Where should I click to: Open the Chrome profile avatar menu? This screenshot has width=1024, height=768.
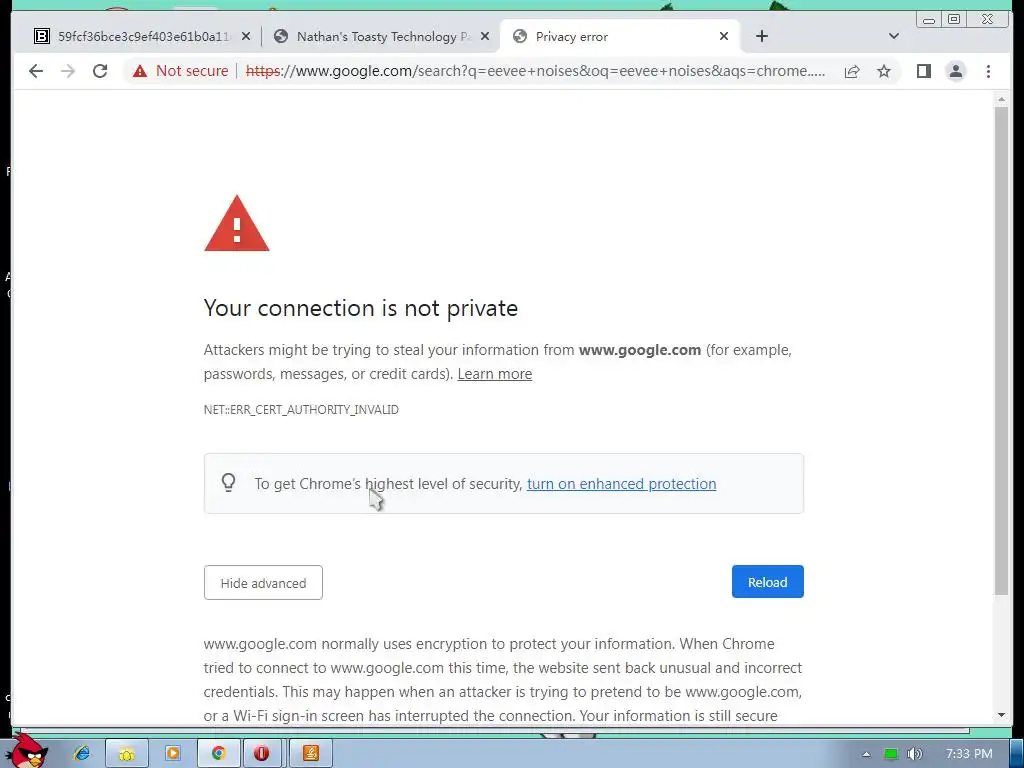point(955,71)
